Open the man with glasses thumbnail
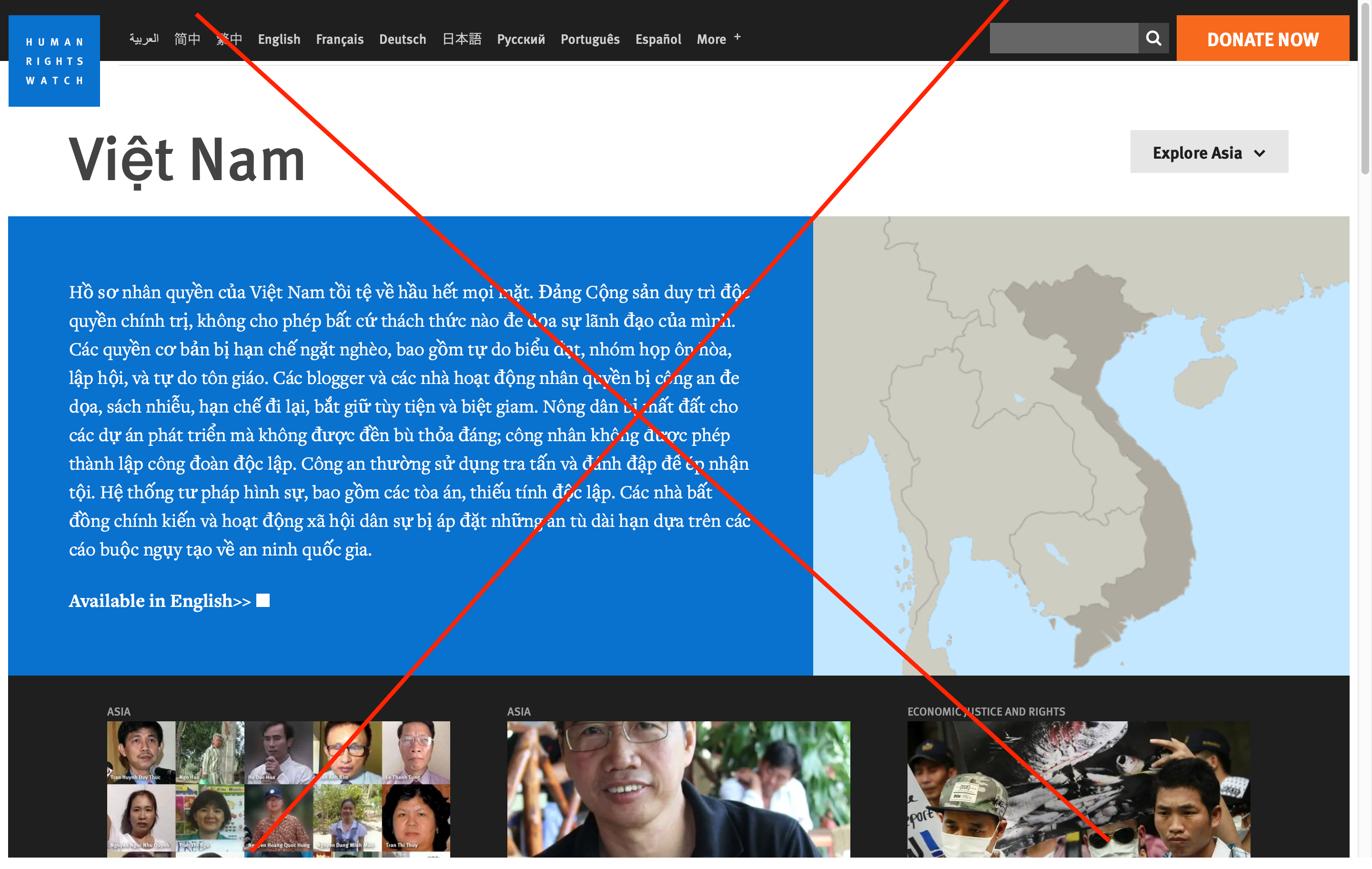Image resolution: width=1372 pixels, height=869 pixels. pos(678,789)
